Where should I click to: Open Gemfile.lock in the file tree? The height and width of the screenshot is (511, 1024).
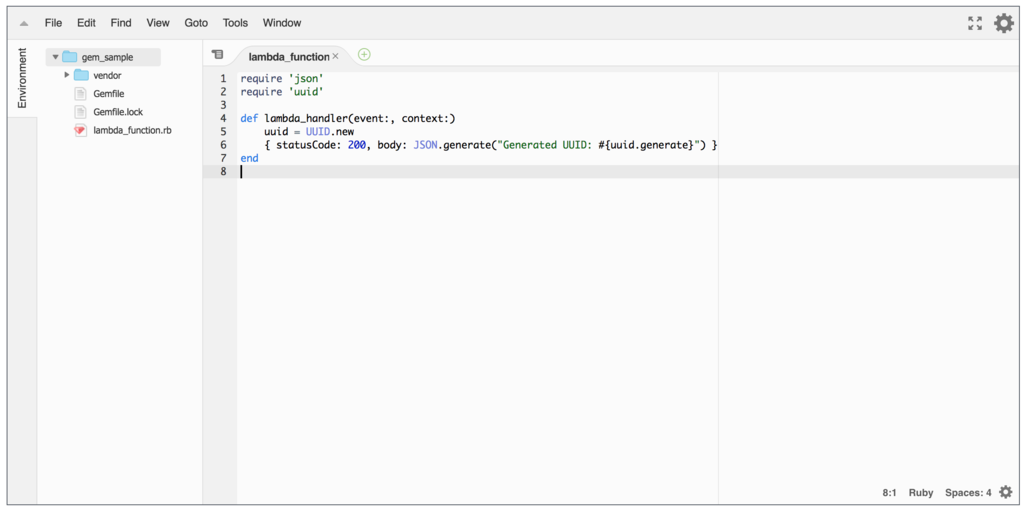click(118, 112)
